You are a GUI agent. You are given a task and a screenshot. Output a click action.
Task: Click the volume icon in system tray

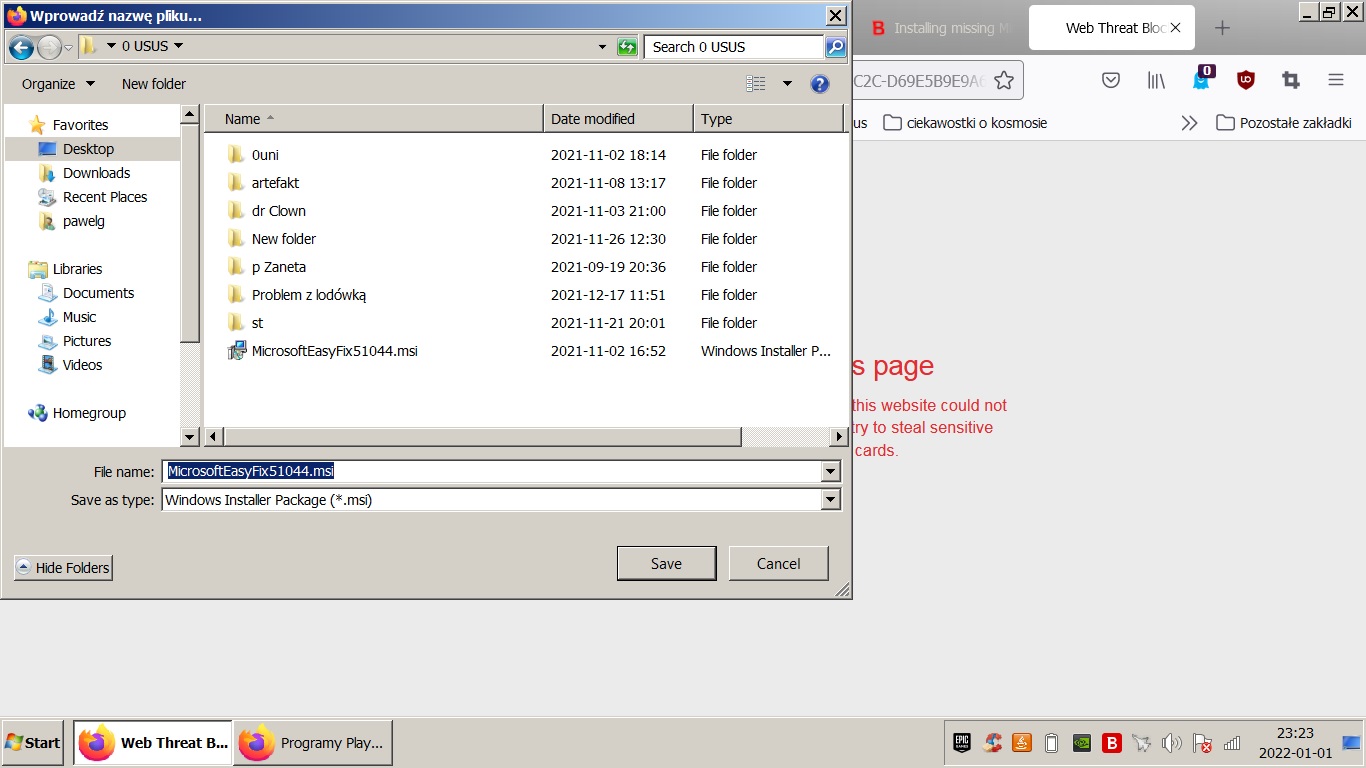tap(1172, 743)
